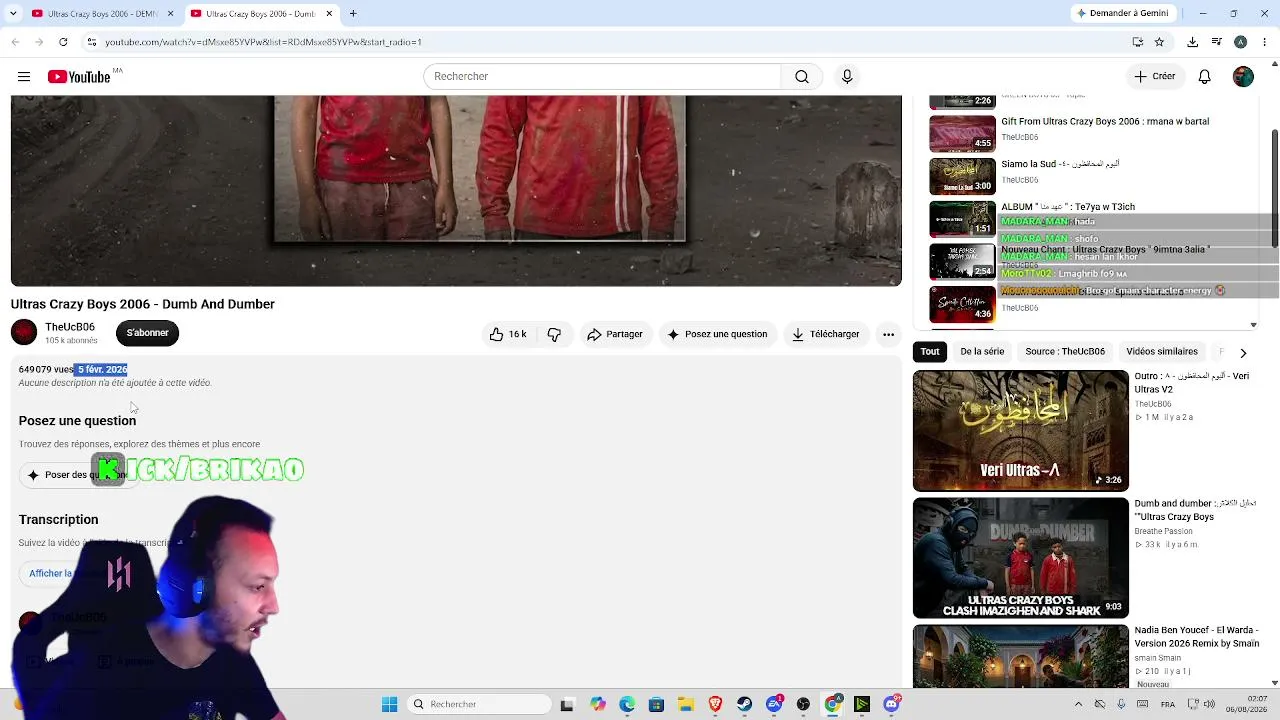The height and width of the screenshot is (720, 1280).
Task: Open YouTube notifications bell
Action: point(1205,77)
